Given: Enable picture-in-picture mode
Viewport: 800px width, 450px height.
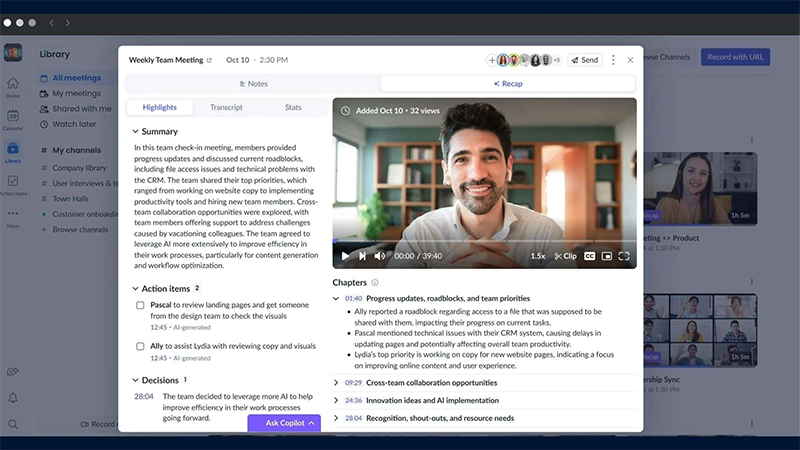Looking at the screenshot, I should point(607,256).
